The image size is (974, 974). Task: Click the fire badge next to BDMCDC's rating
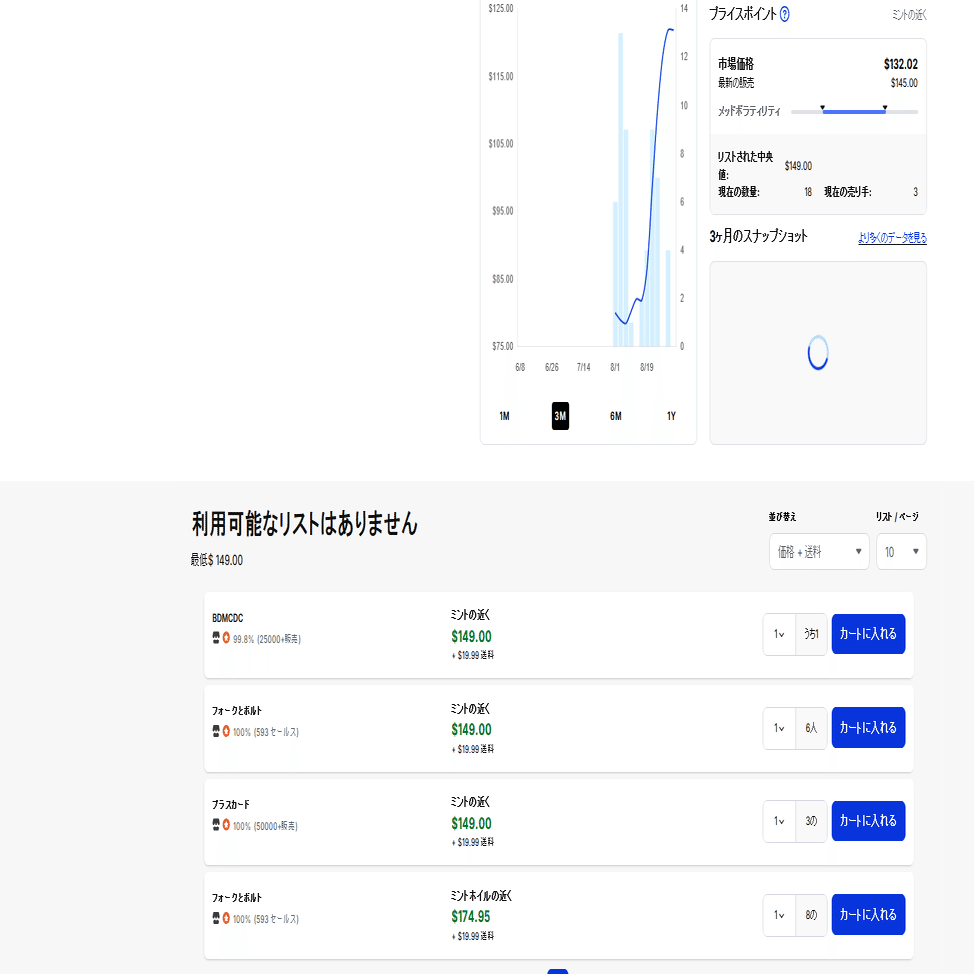(x=226, y=638)
